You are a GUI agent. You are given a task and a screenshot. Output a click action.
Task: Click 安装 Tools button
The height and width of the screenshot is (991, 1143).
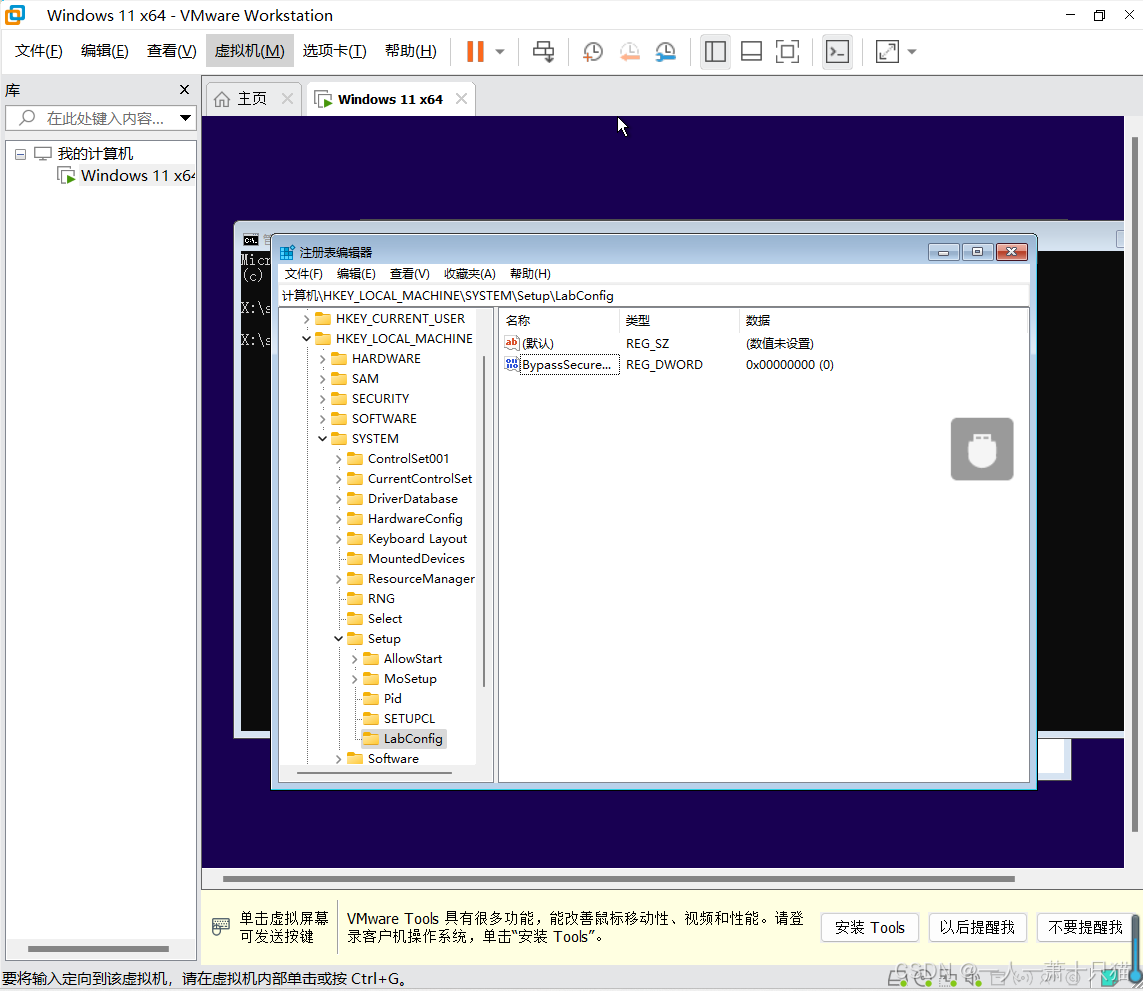tap(870, 928)
